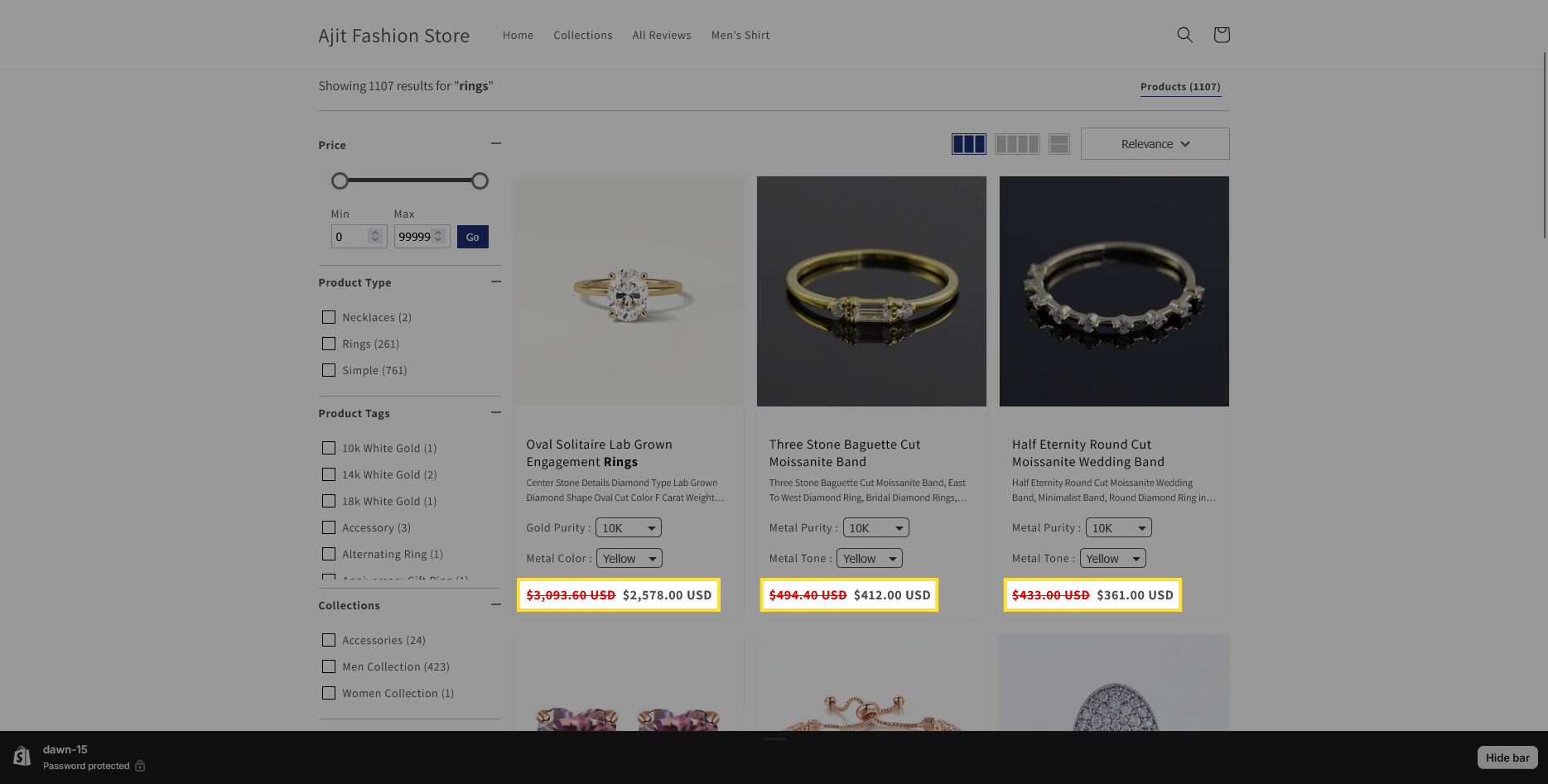Check the Rings (261) product type
The width and height of the screenshot is (1548, 784).
click(x=329, y=344)
